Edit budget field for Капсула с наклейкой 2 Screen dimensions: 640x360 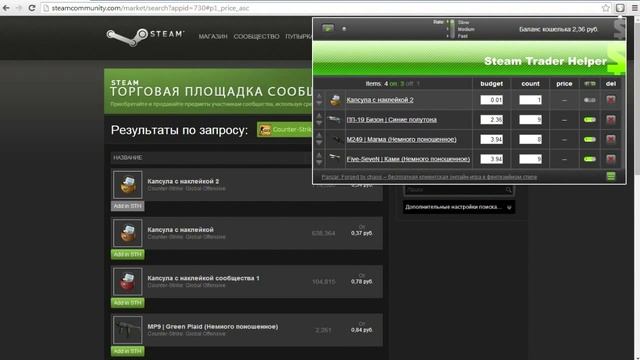point(491,100)
